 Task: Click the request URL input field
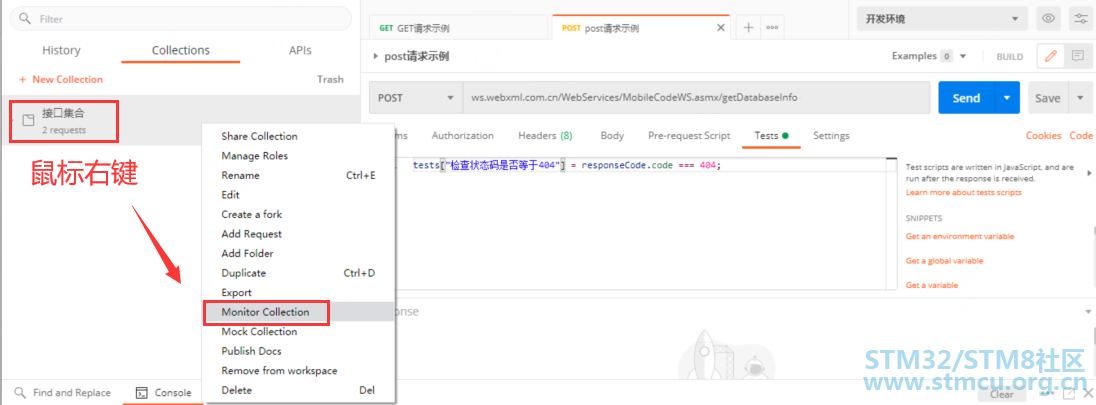(x=696, y=98)
